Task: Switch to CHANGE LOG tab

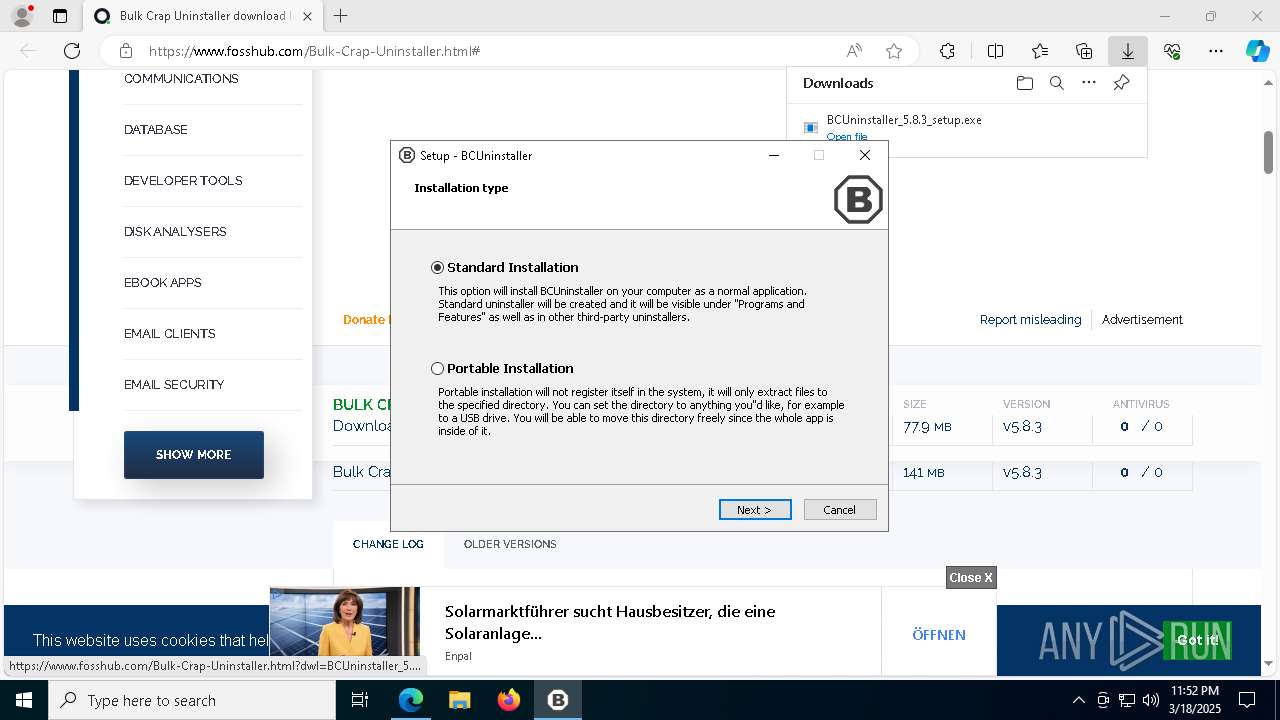Action: pos(388,544)
